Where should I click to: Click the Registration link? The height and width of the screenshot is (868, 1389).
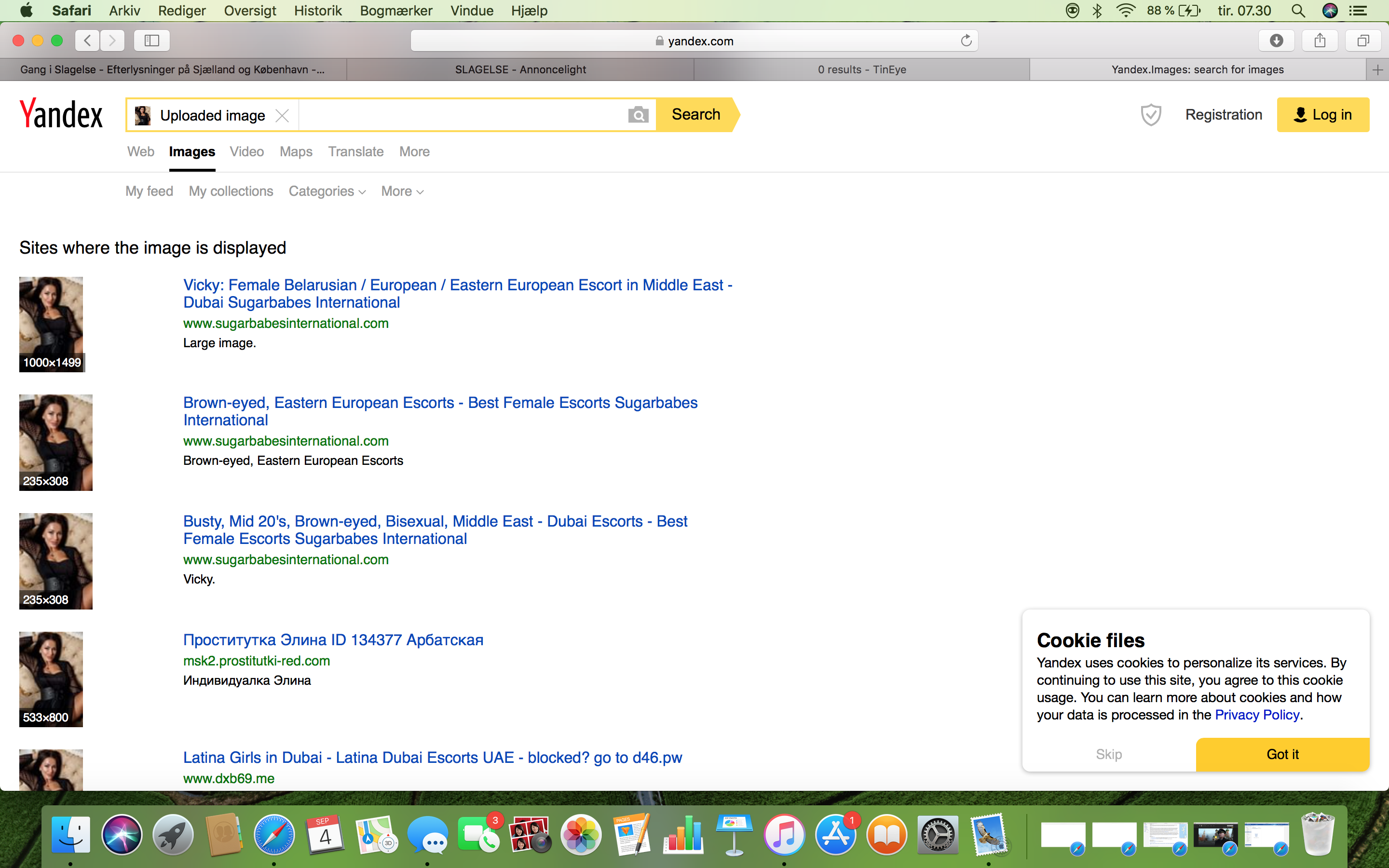click(1224, 115)
